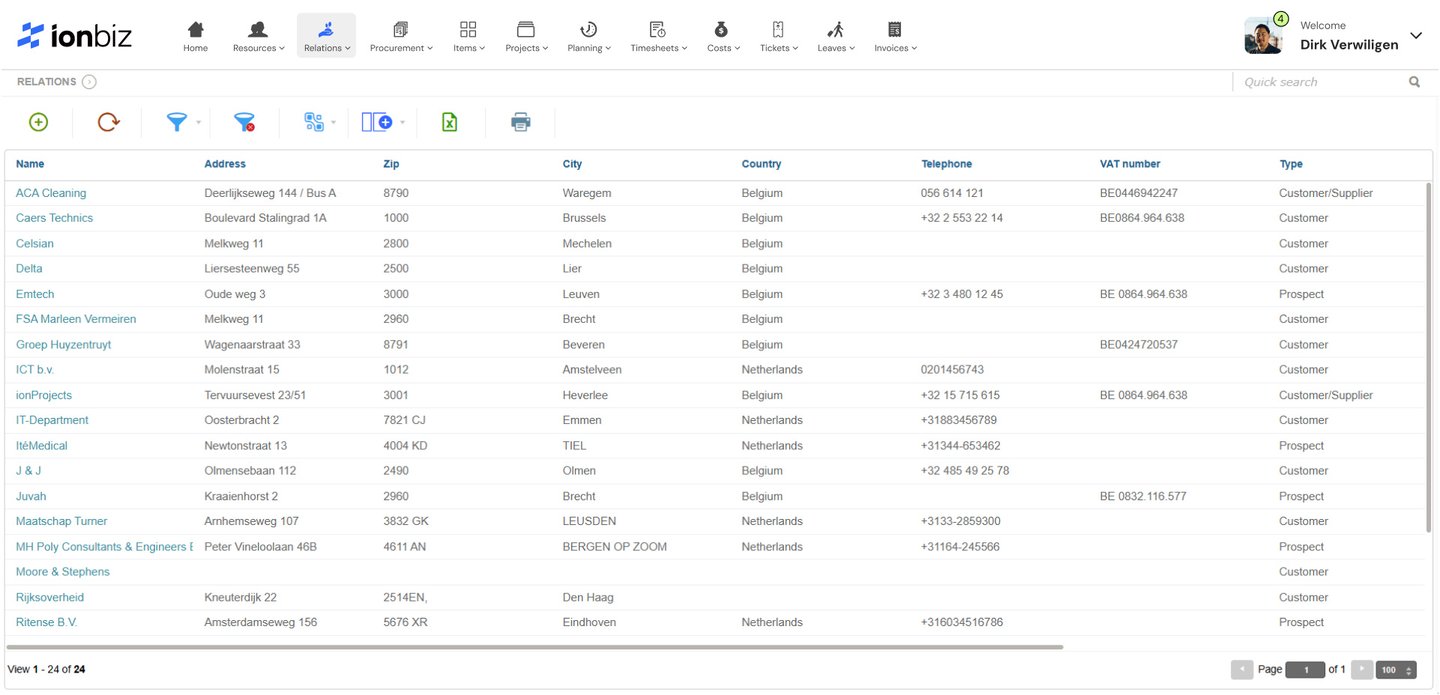1440x695 pixels.
Task: Open FSA Marleen Vermeiren relation
Action: pos(76,319)
